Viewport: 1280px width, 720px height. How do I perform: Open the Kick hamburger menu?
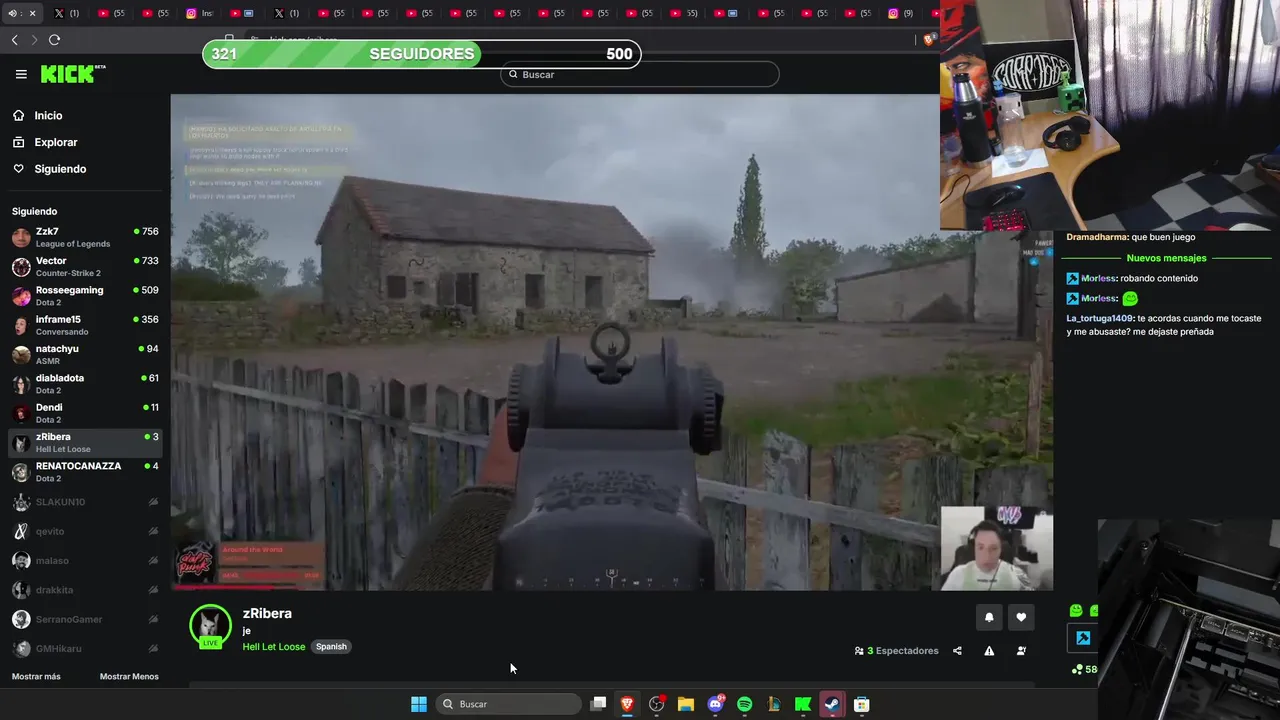pyautogui.click(x=21, y=74)
